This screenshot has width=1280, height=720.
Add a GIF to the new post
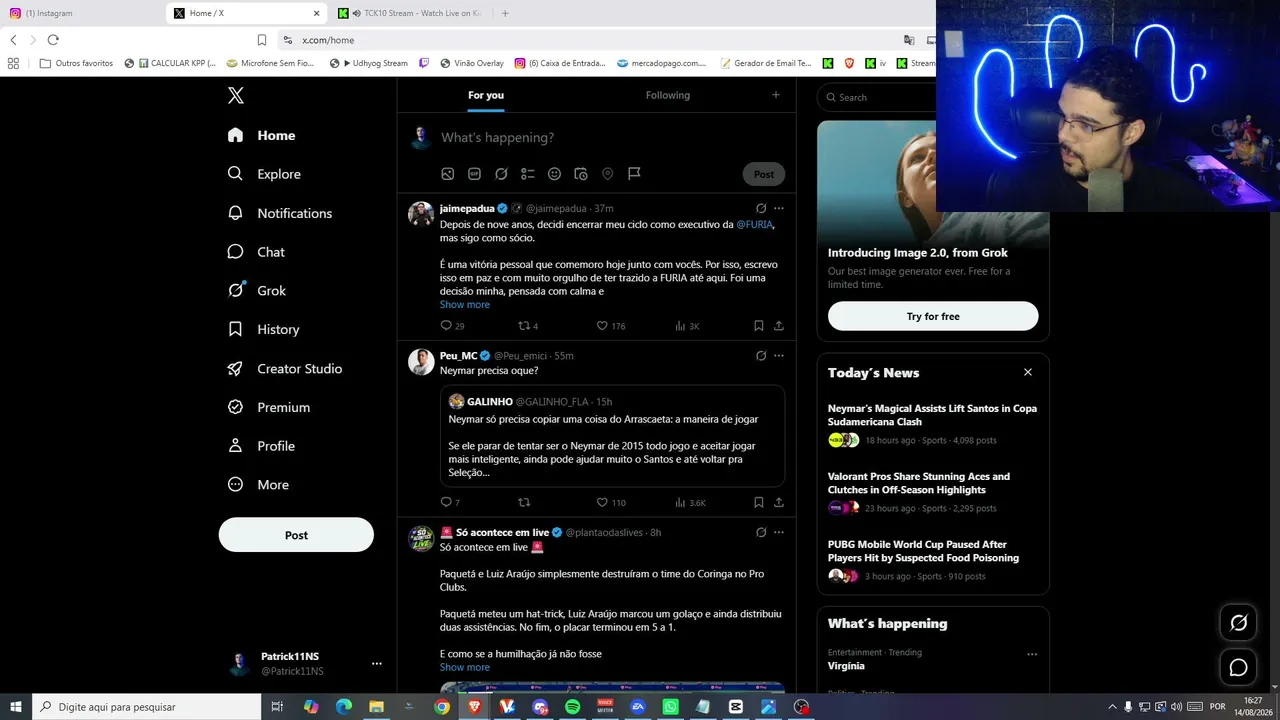coord(474,174)
